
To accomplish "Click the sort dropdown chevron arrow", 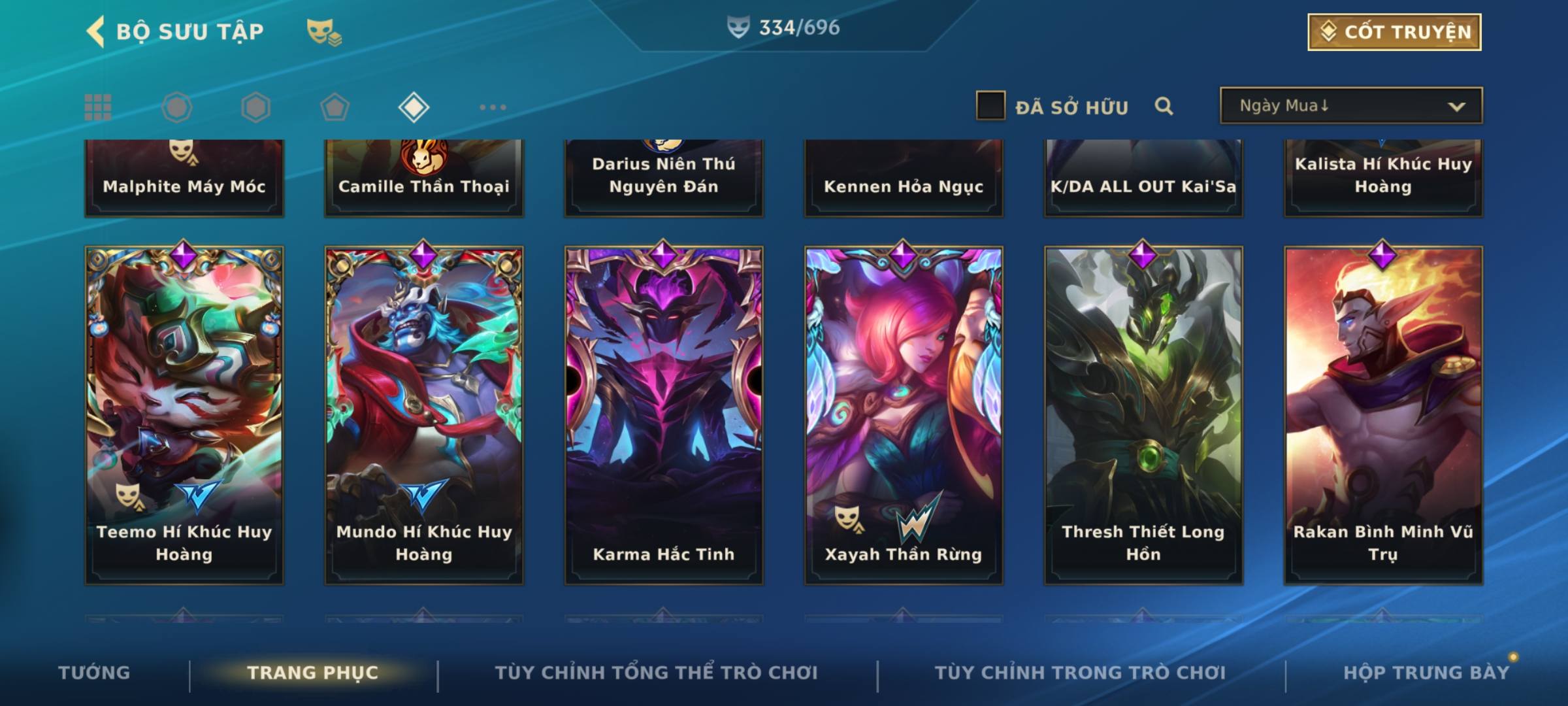I will [1456, 107].
